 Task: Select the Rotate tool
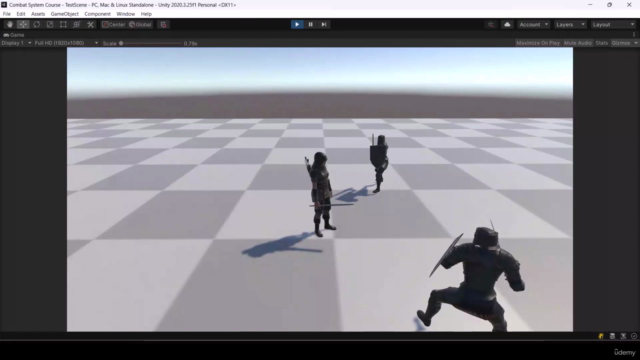pyautogui.click(x=37, y=24)
